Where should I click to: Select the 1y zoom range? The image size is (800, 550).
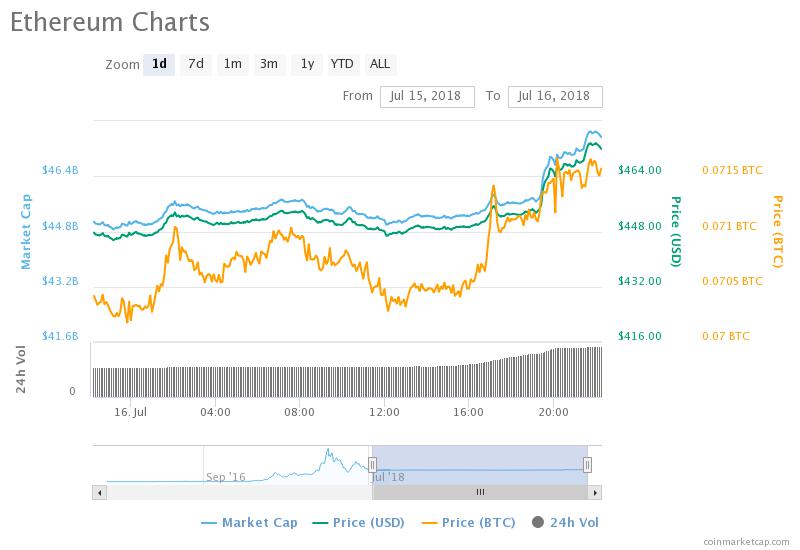pyautogui.click(x=307, y=64)
